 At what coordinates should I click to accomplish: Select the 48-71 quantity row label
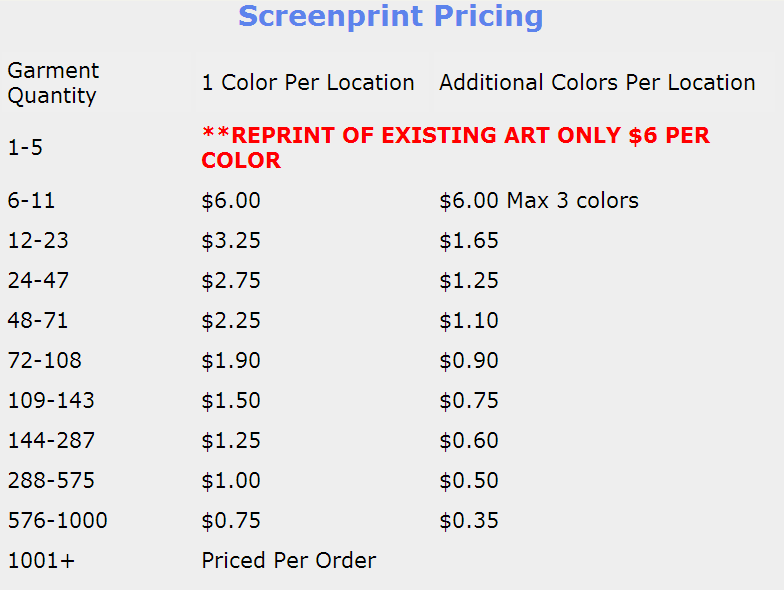click(38, 321)
